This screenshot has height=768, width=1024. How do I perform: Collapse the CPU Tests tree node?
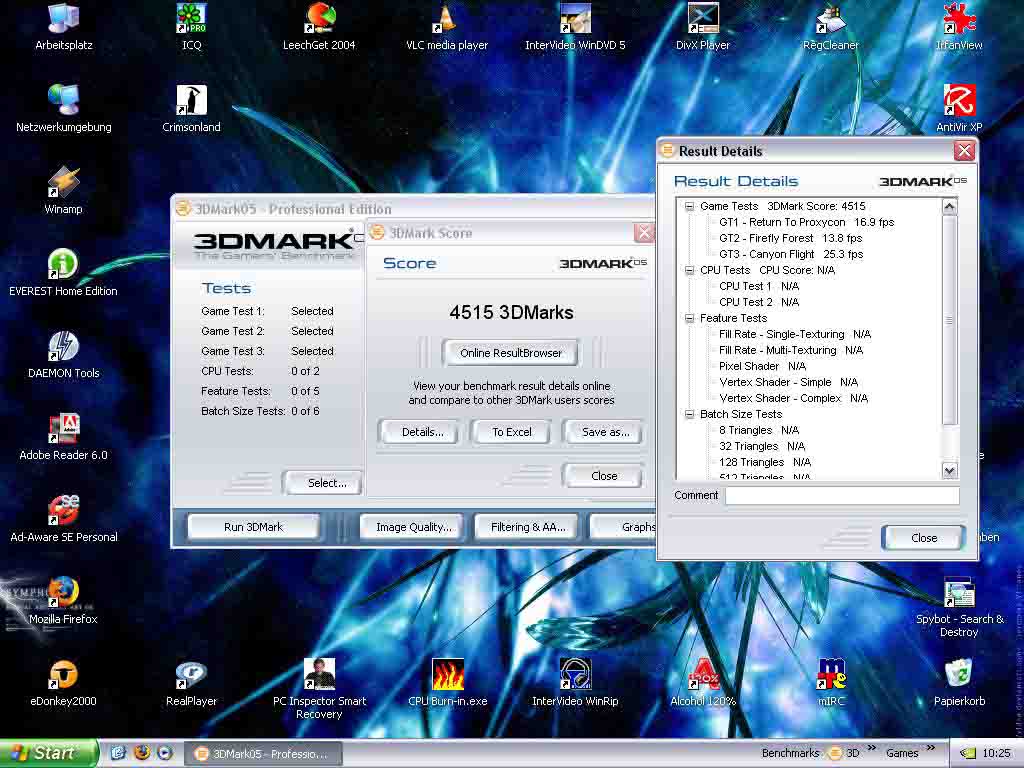pos(689,270)
